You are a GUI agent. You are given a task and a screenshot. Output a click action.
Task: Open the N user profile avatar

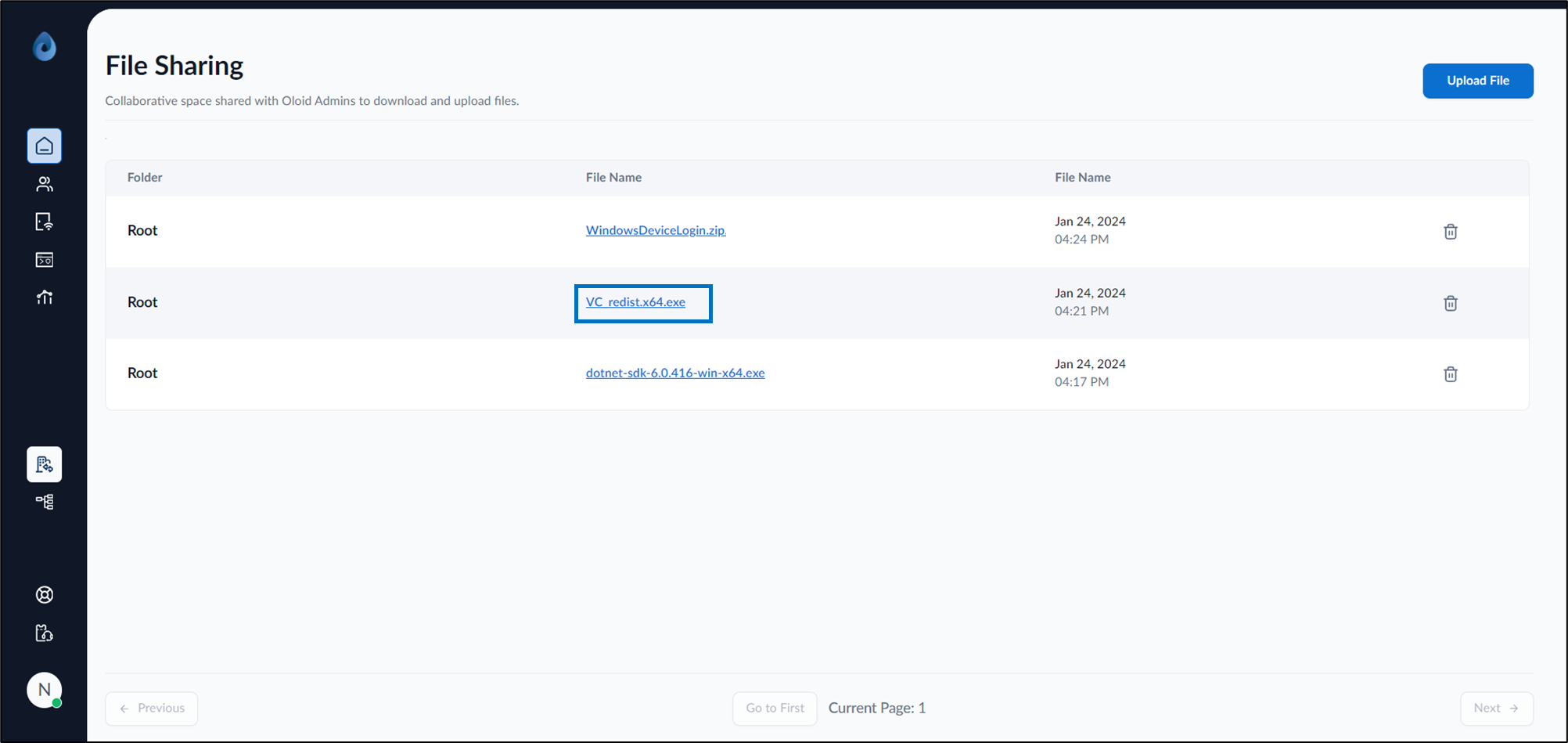[x=45, y=690]
